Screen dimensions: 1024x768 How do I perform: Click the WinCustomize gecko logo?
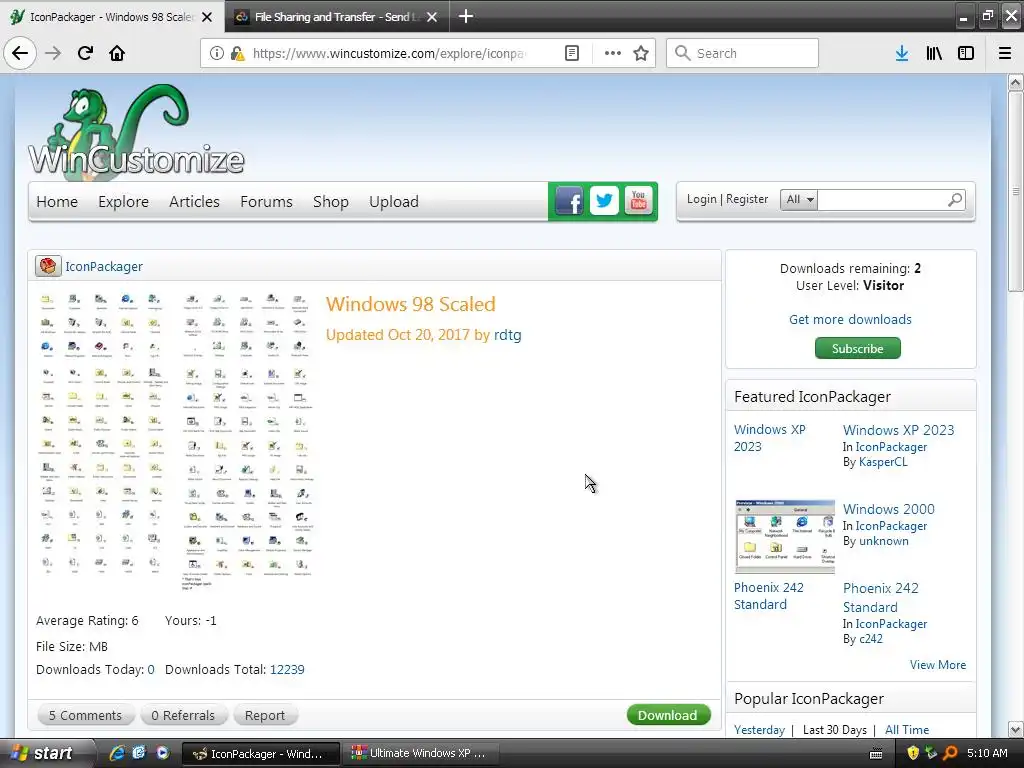[136, 132]
